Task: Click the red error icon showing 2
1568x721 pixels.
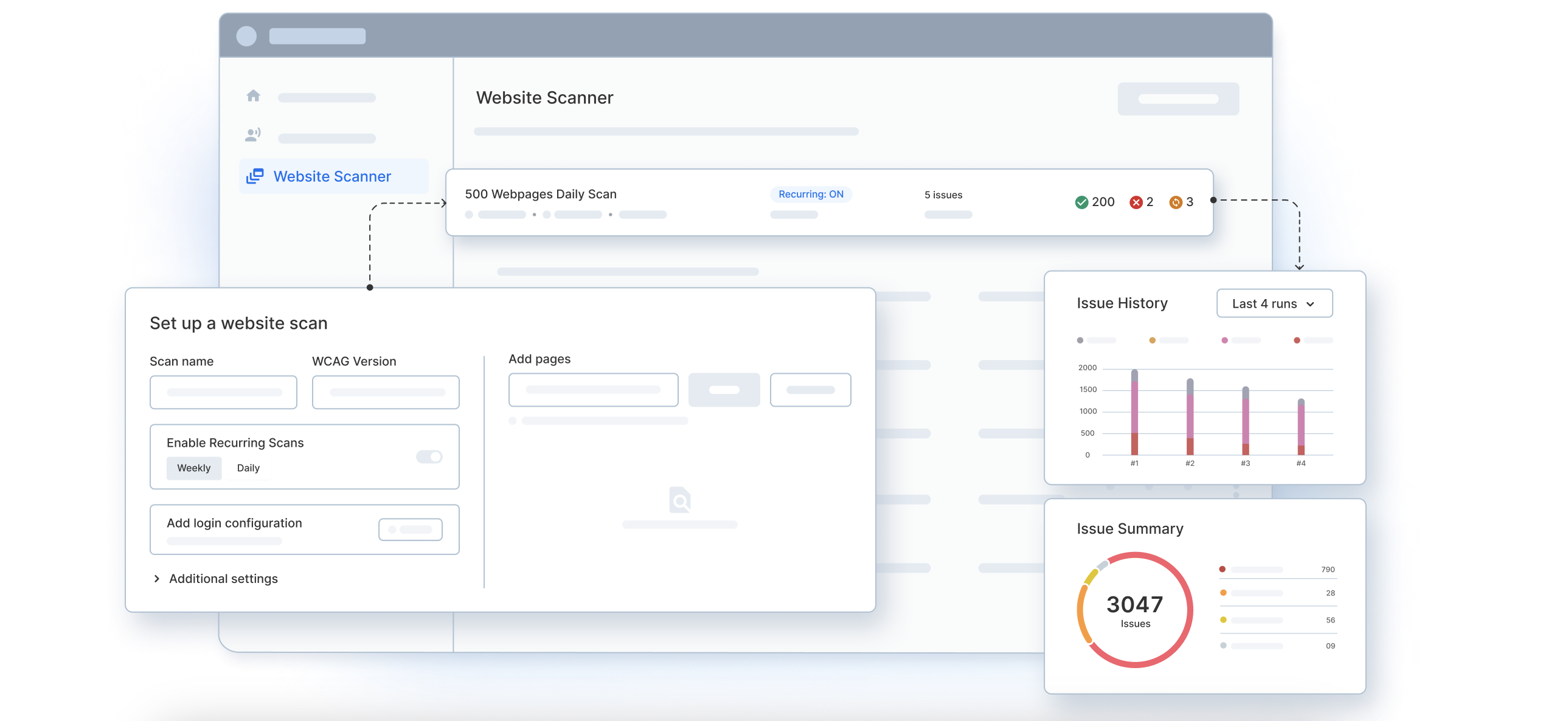Action: pyautogui.click(x=1137, y=202)
